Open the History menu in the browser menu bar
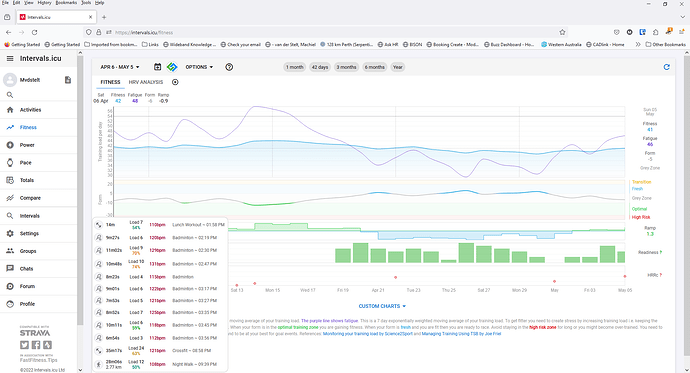Screen dimensions: 690x373 coord(44,3)
